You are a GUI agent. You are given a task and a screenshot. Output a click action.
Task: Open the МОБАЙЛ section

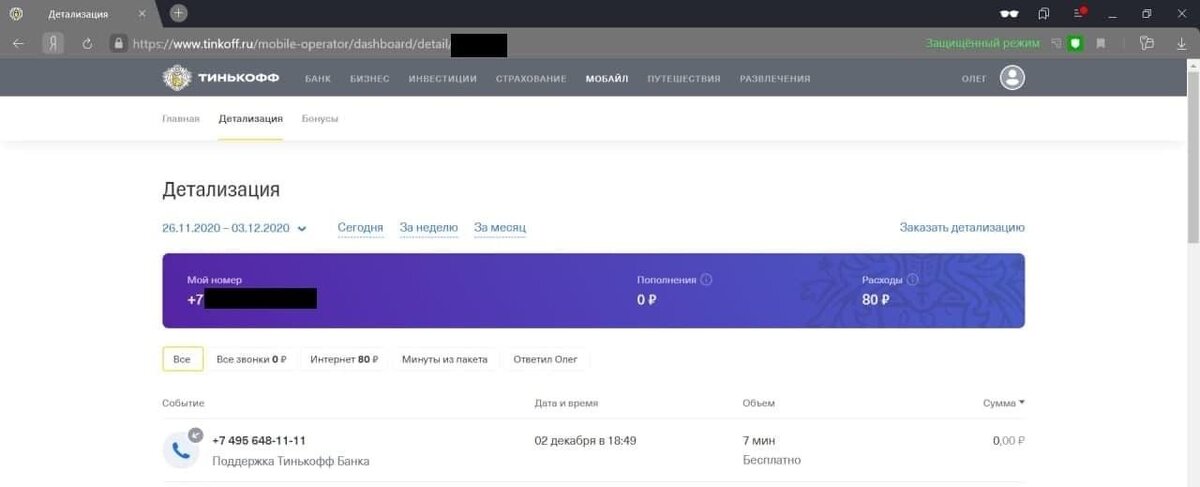pos(607,78)
